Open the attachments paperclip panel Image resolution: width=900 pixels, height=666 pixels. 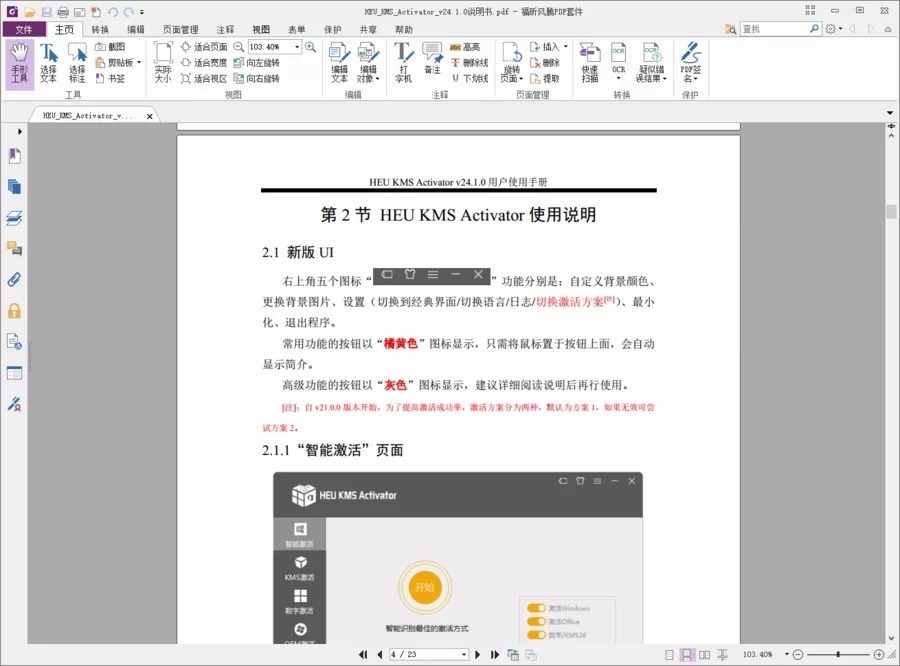pyautogui.click(x=14, y=280)
